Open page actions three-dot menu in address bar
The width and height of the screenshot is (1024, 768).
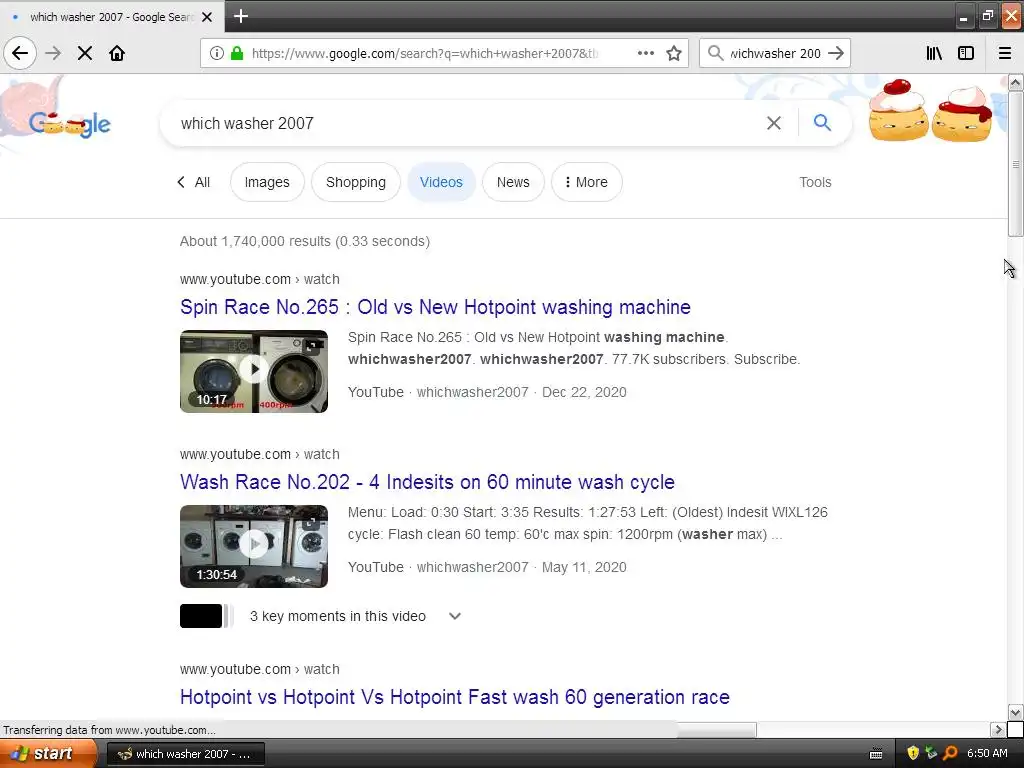click(645, 53)
